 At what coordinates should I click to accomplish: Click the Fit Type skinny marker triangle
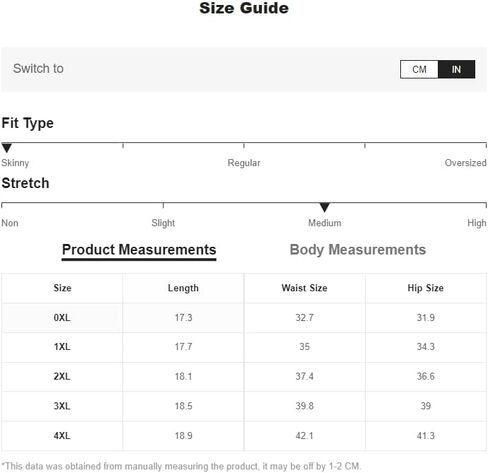[7, 148]
